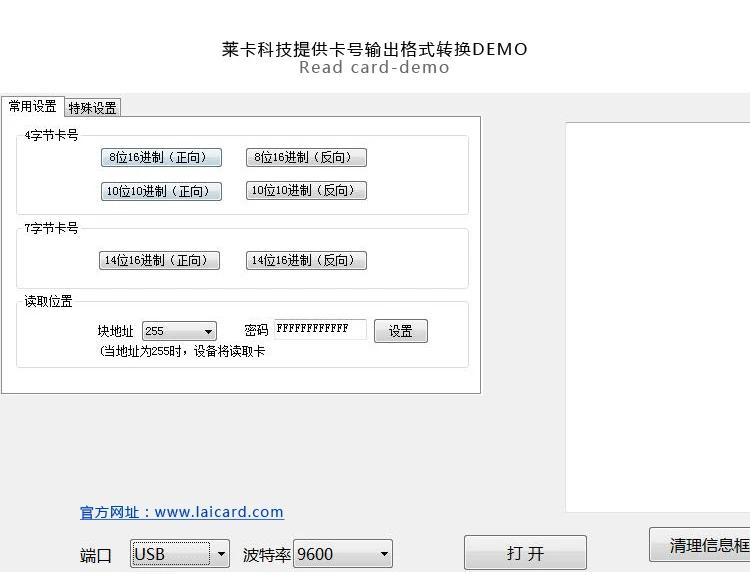Select 14位16进制（正向） for 7-byte cards
Image resolution: width=750 pixels, height=575 pixels.
point(159,260)
